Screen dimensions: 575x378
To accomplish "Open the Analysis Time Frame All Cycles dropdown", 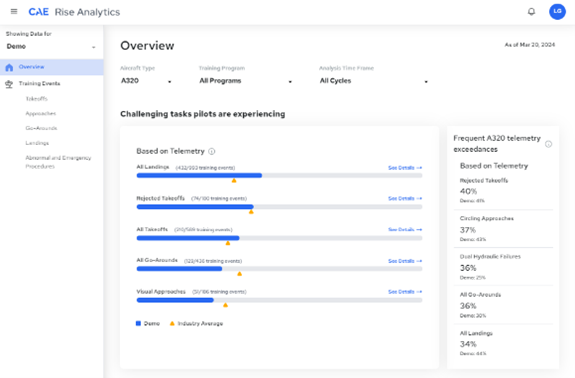I will 373,81.
